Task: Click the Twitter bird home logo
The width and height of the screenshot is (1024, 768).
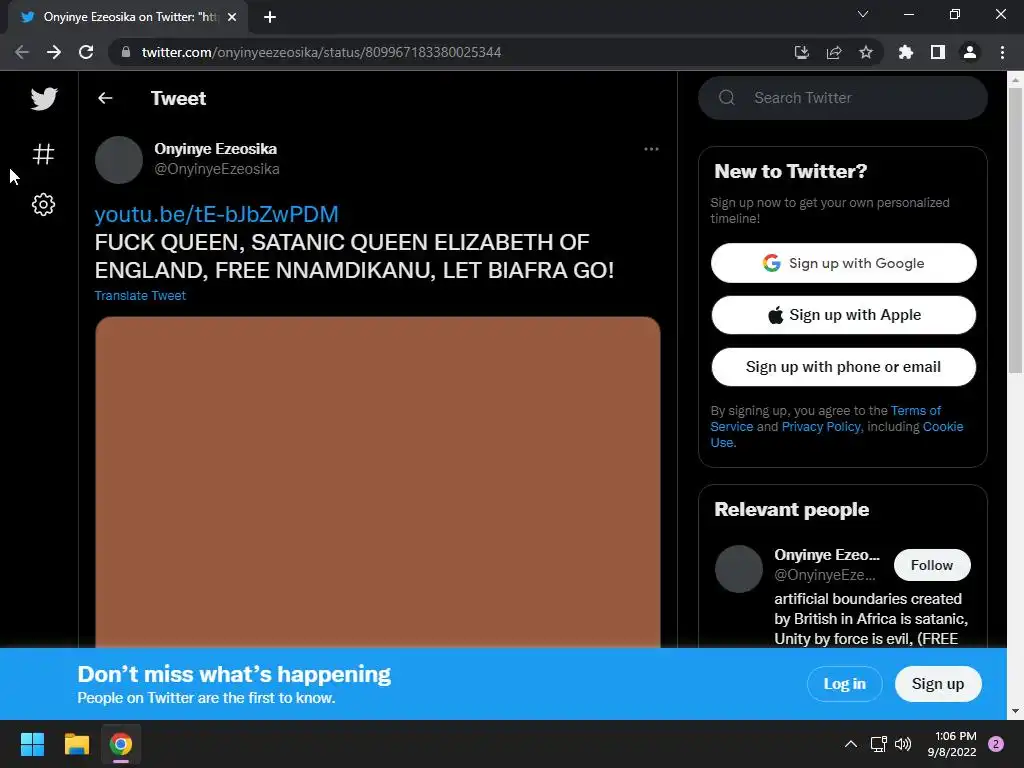Action: (44, 99)
